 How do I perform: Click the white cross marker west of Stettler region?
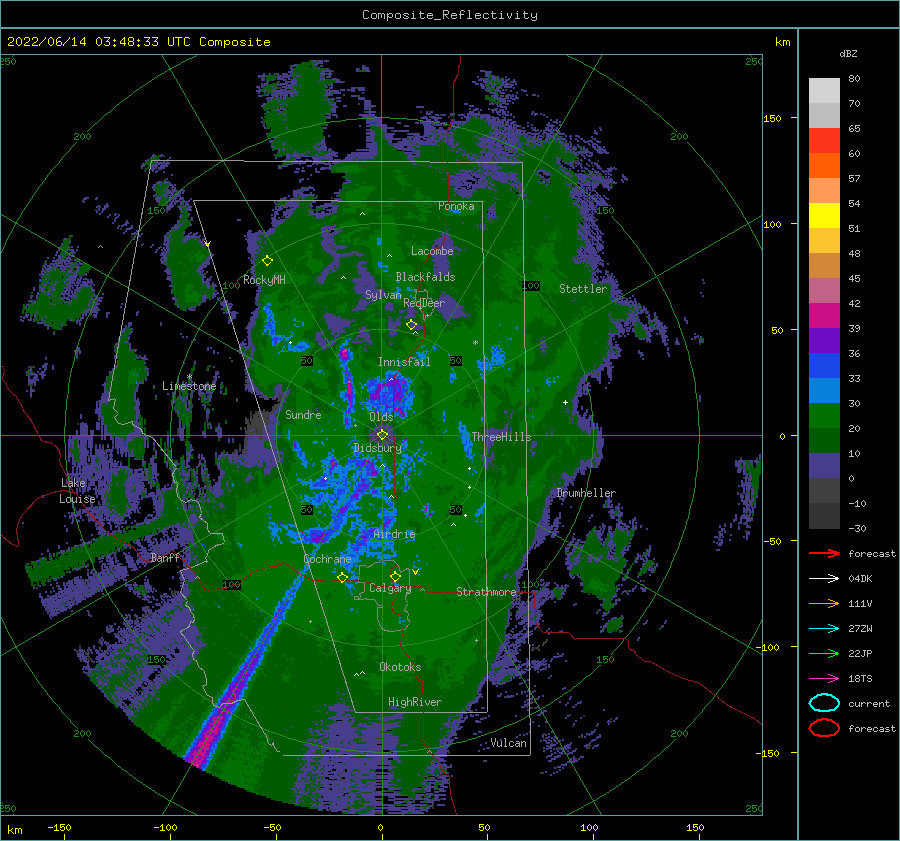(x=565, y=402)
